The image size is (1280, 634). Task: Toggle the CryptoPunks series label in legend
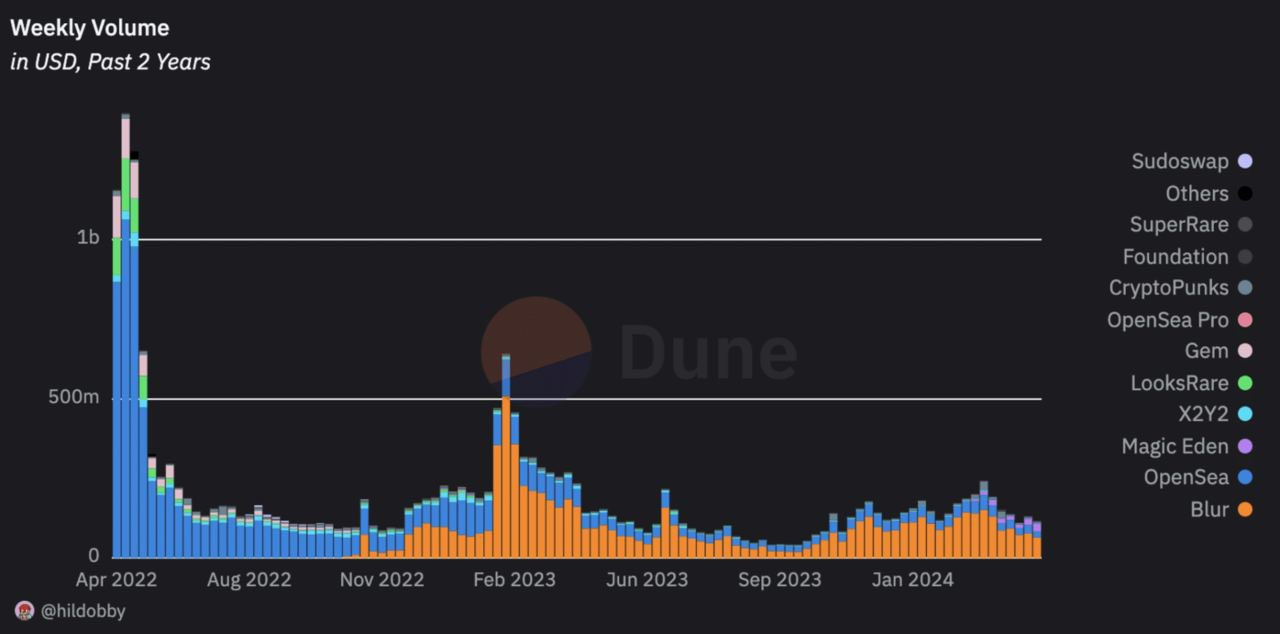pos(1168,288)
